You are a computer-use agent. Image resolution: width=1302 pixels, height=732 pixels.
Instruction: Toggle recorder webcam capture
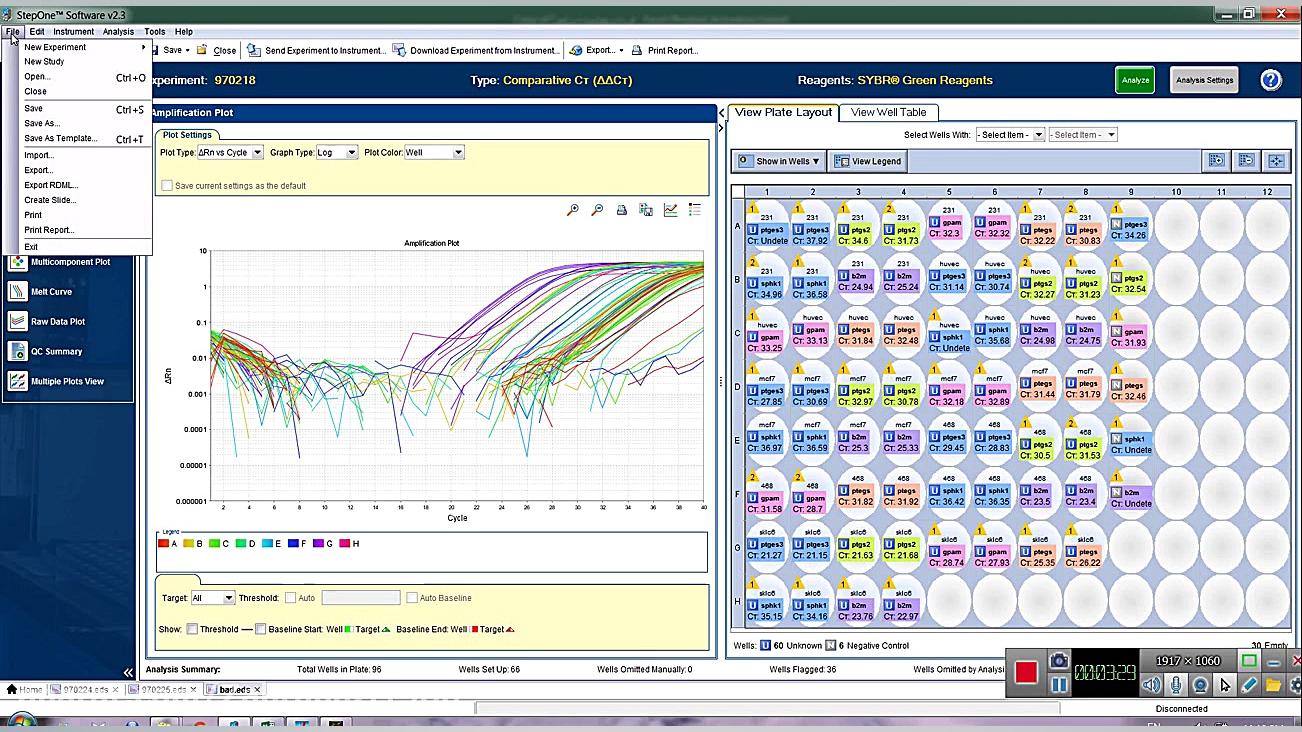coord(1201,685)
